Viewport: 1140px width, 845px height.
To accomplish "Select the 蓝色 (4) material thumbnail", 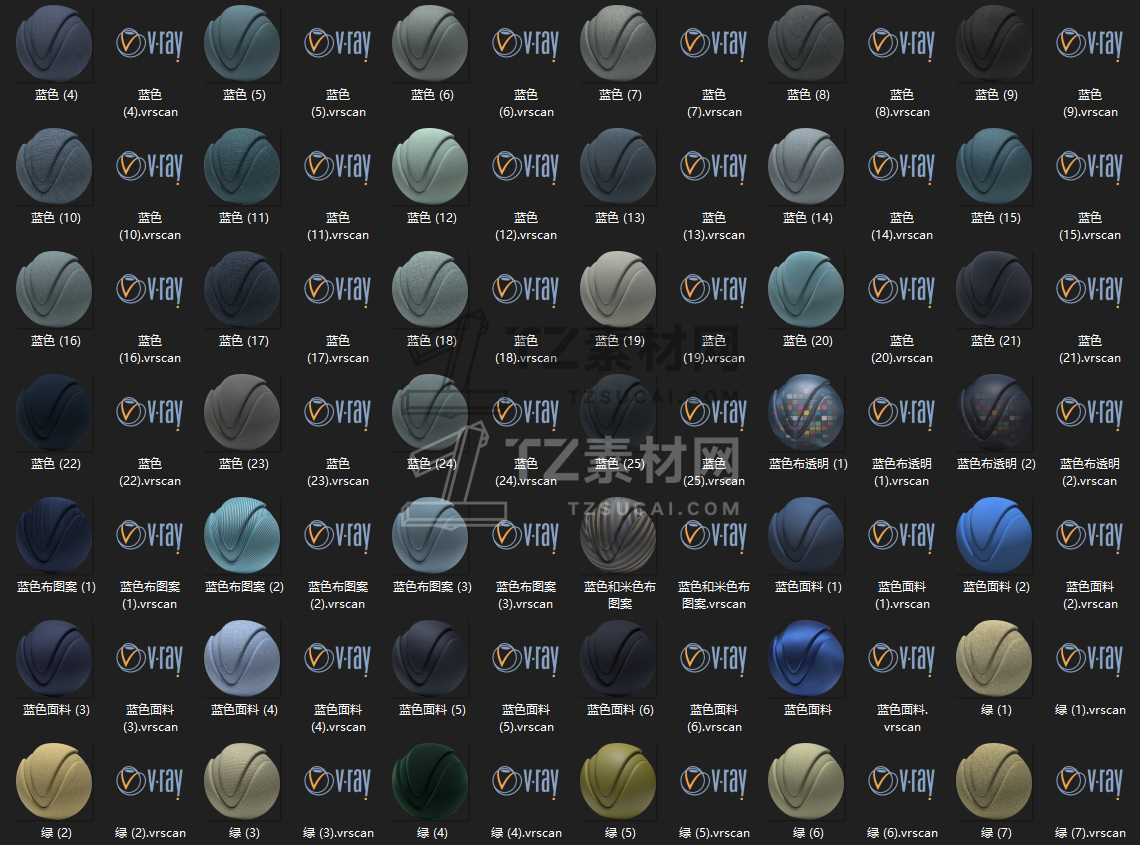I will pos(55,44).
